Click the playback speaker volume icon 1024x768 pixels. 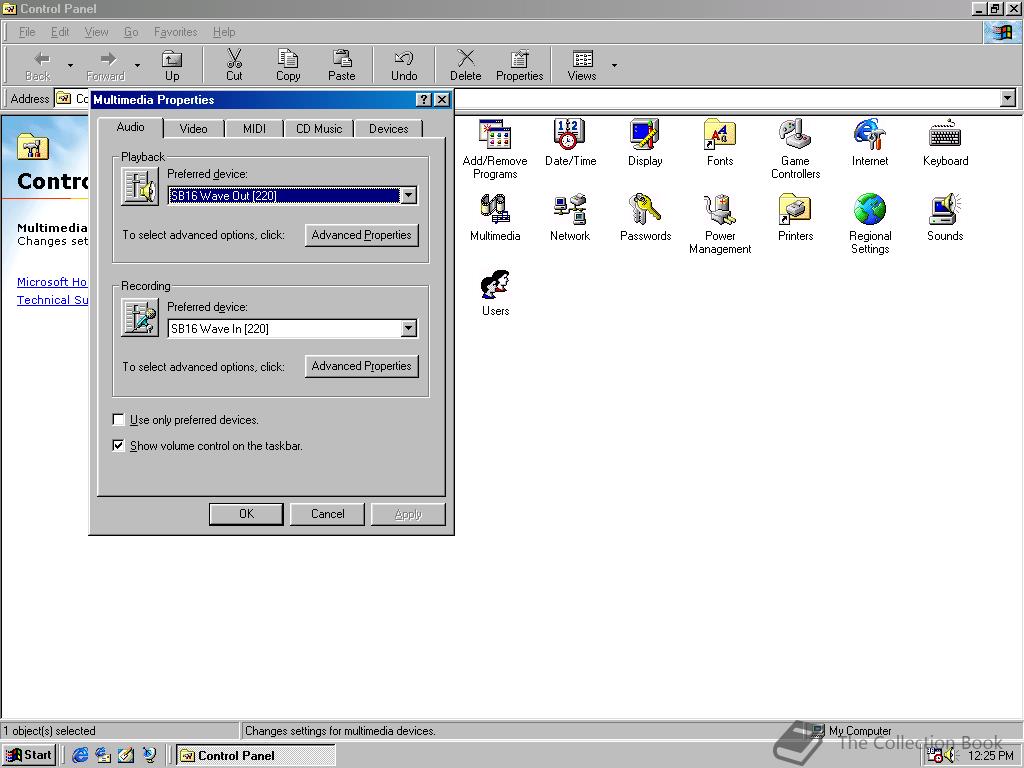[140, 187]
